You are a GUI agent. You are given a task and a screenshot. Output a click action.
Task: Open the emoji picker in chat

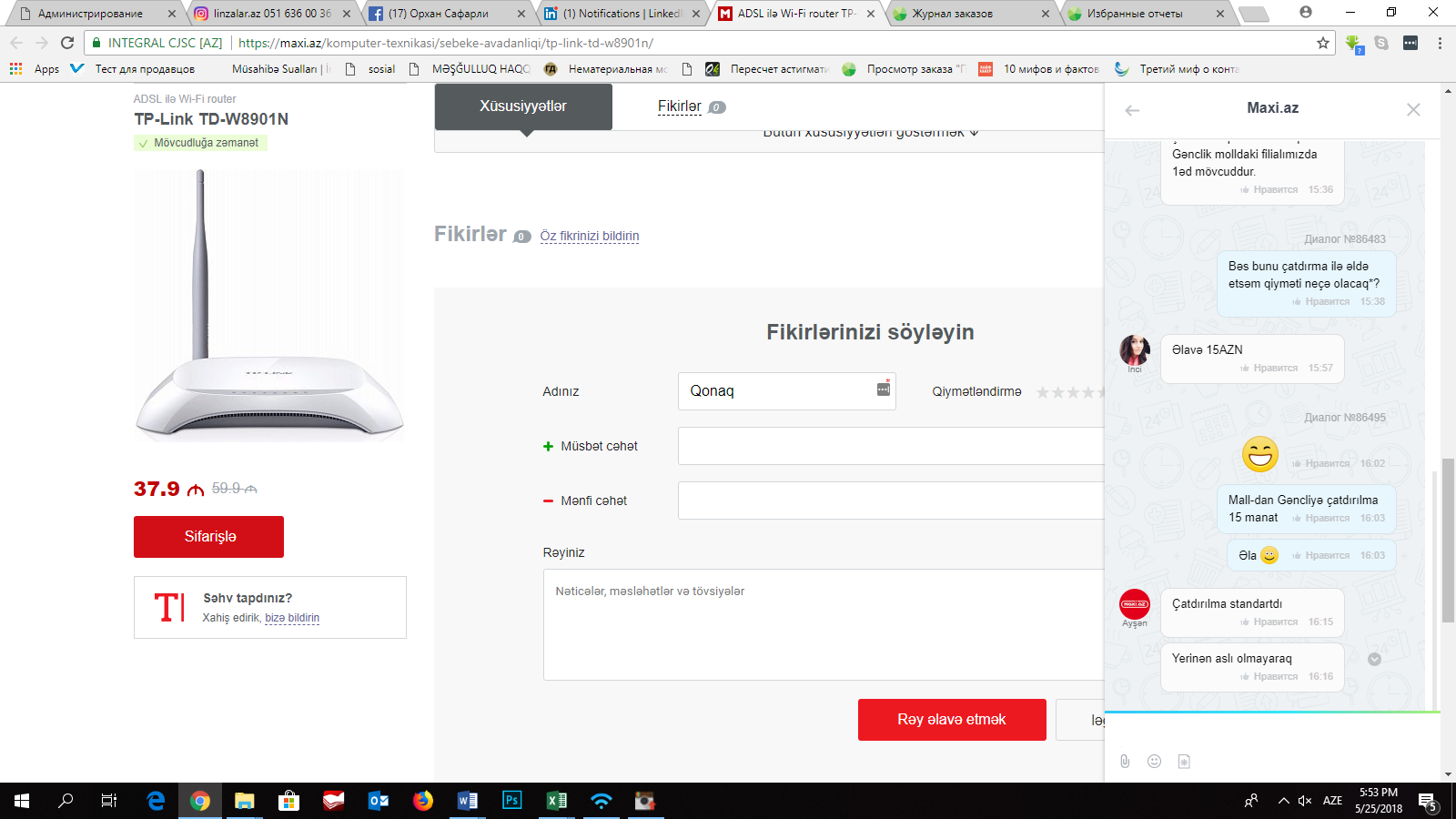click(x=1154, y=761)
